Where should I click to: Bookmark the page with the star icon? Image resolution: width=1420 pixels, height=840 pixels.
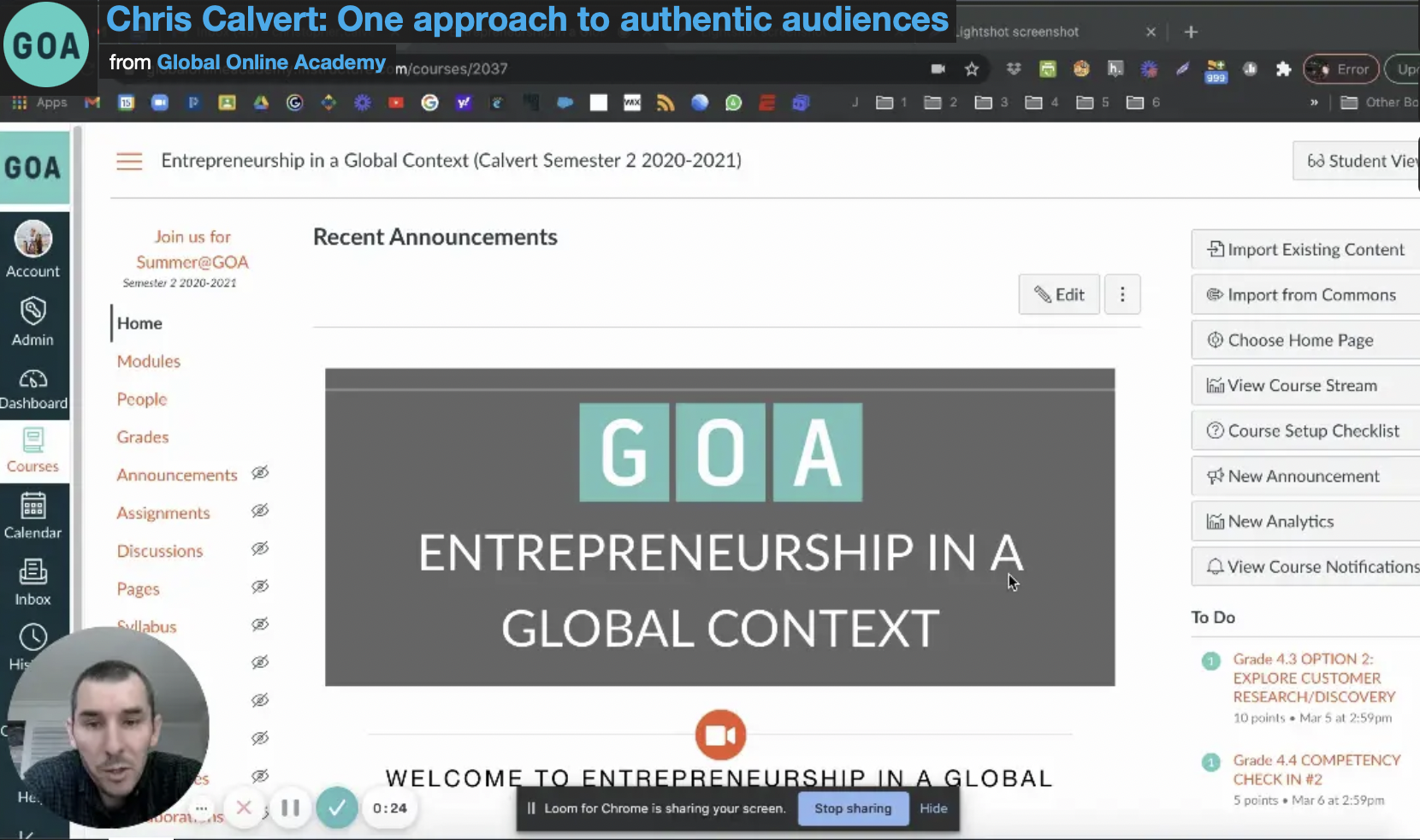[972, 69]
